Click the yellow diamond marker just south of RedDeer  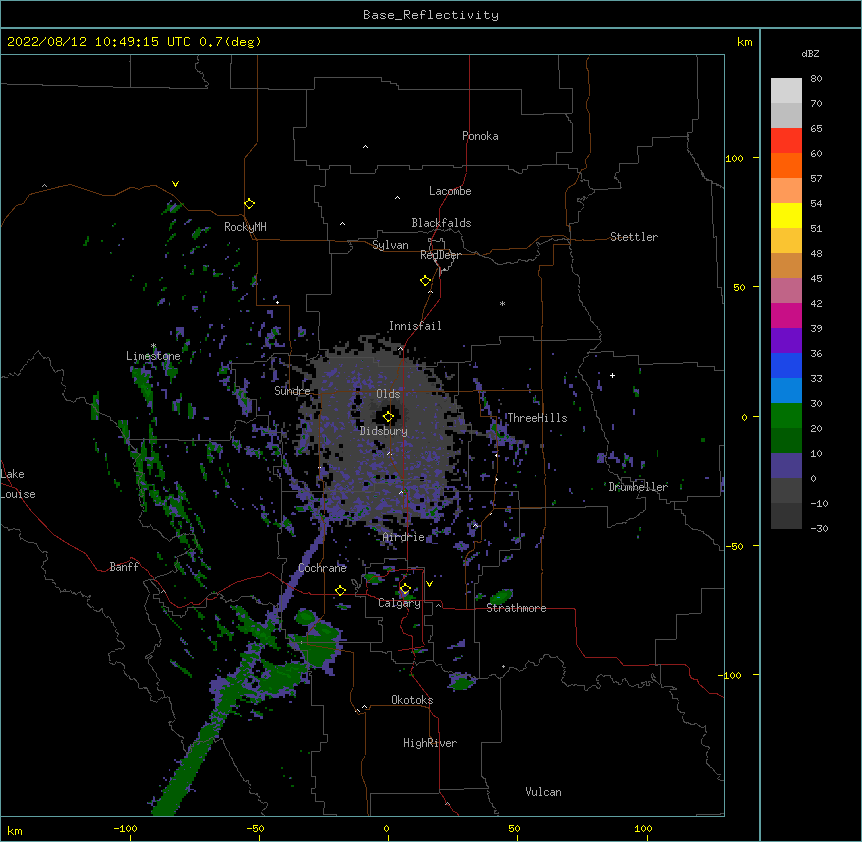[426, 281]
